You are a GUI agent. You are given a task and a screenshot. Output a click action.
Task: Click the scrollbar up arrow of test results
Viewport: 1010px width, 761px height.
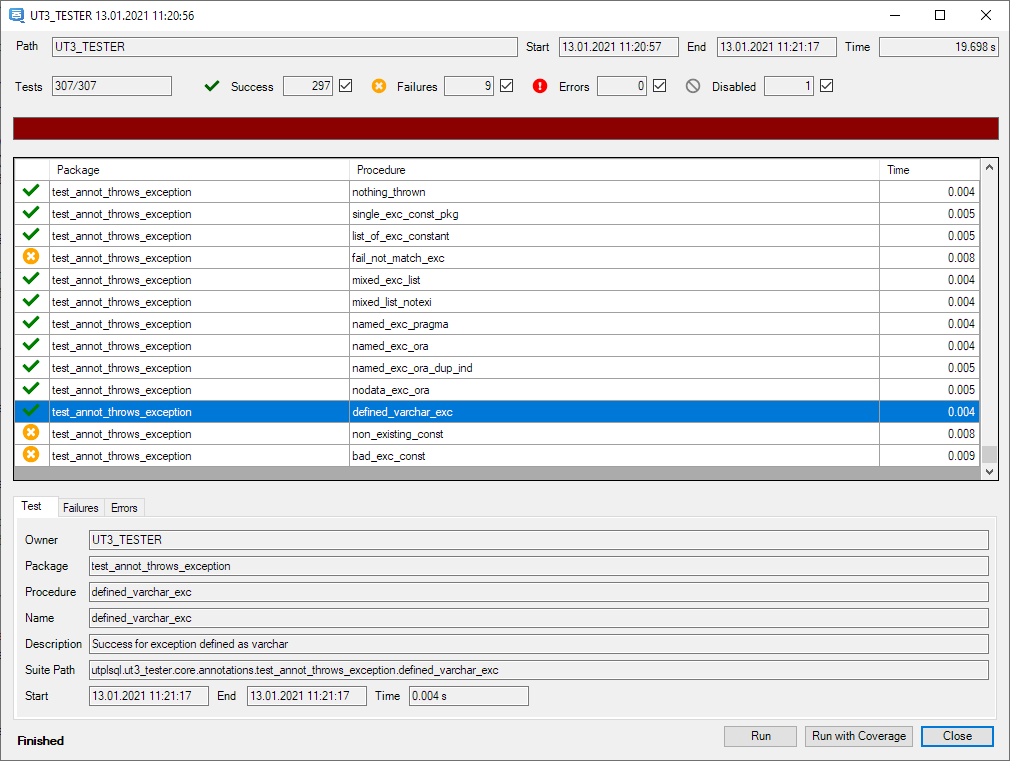(989, 167)
